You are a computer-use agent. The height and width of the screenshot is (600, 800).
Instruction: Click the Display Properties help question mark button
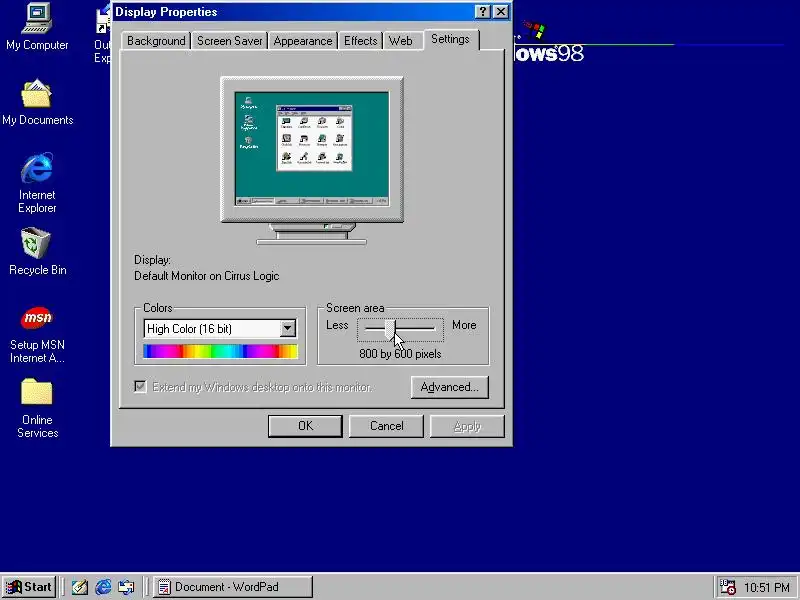pyautogui.click(x=483, y=12)
